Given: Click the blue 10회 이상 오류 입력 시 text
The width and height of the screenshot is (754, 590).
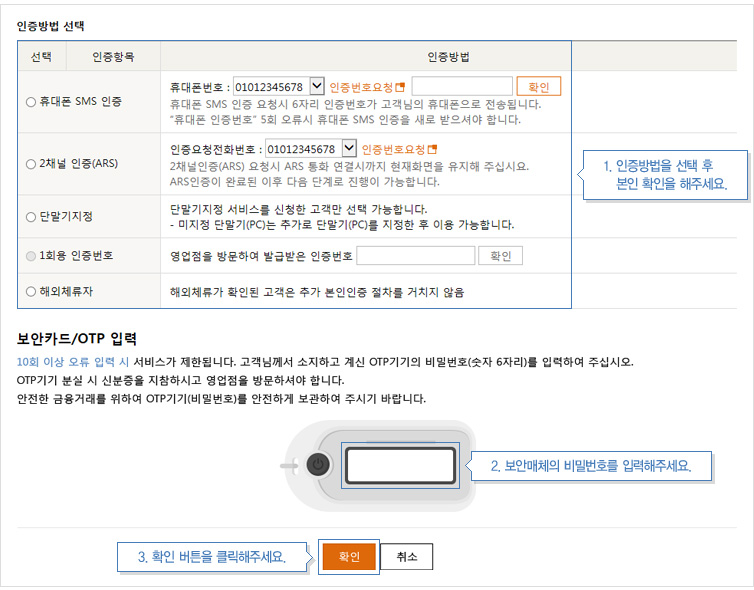Looking at the screenshot, I should point(73,362).
